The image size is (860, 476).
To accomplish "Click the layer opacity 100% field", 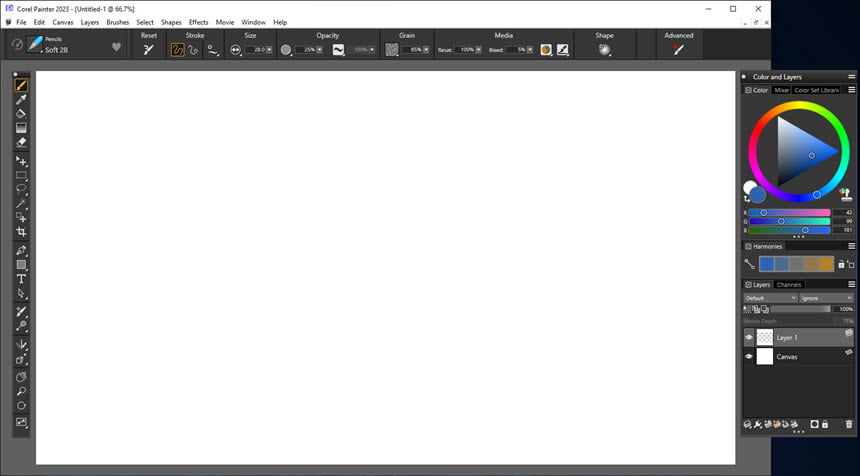I will [x=843, y=309].
